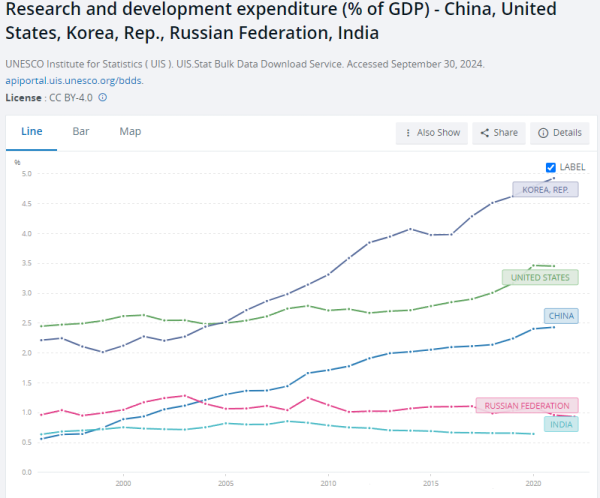Click the RUSSIAN FEDERATION series label

(527, 406)
